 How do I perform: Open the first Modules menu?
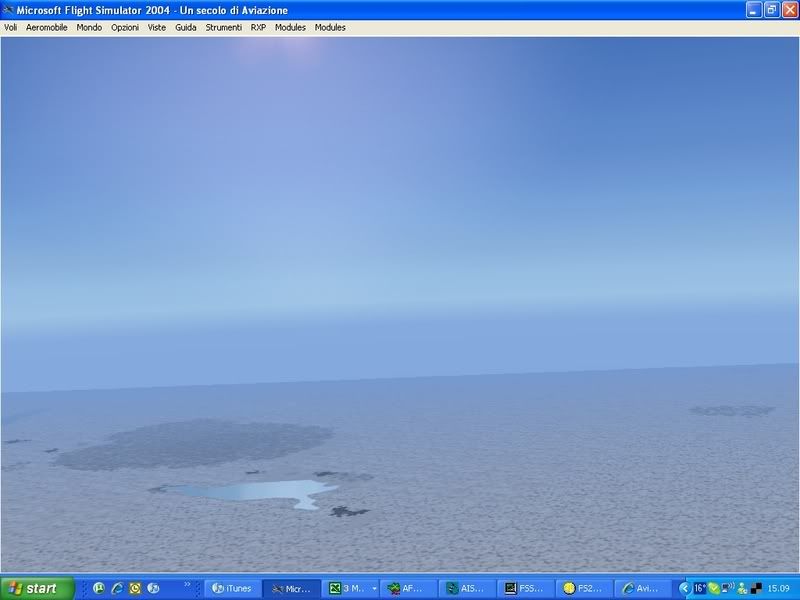coord(290,28)
